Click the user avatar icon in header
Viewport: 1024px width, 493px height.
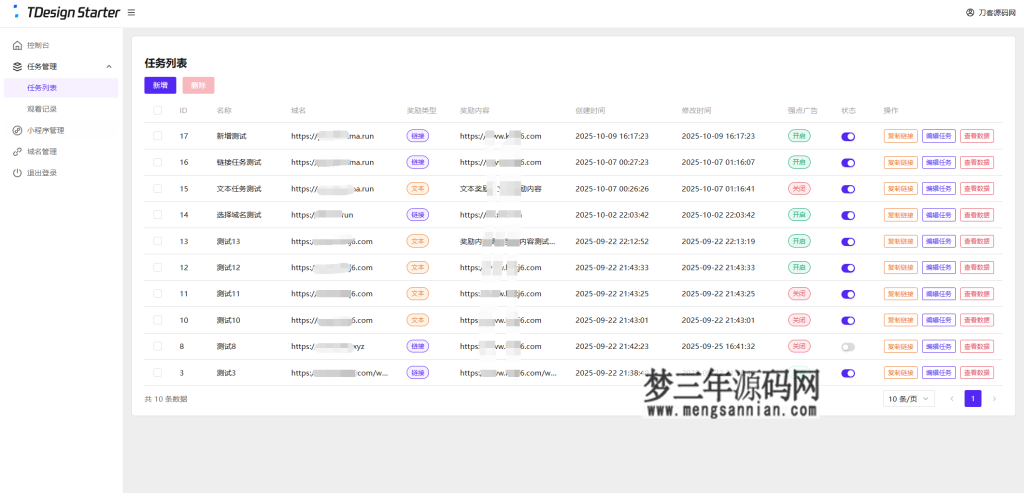coord(970,12)
